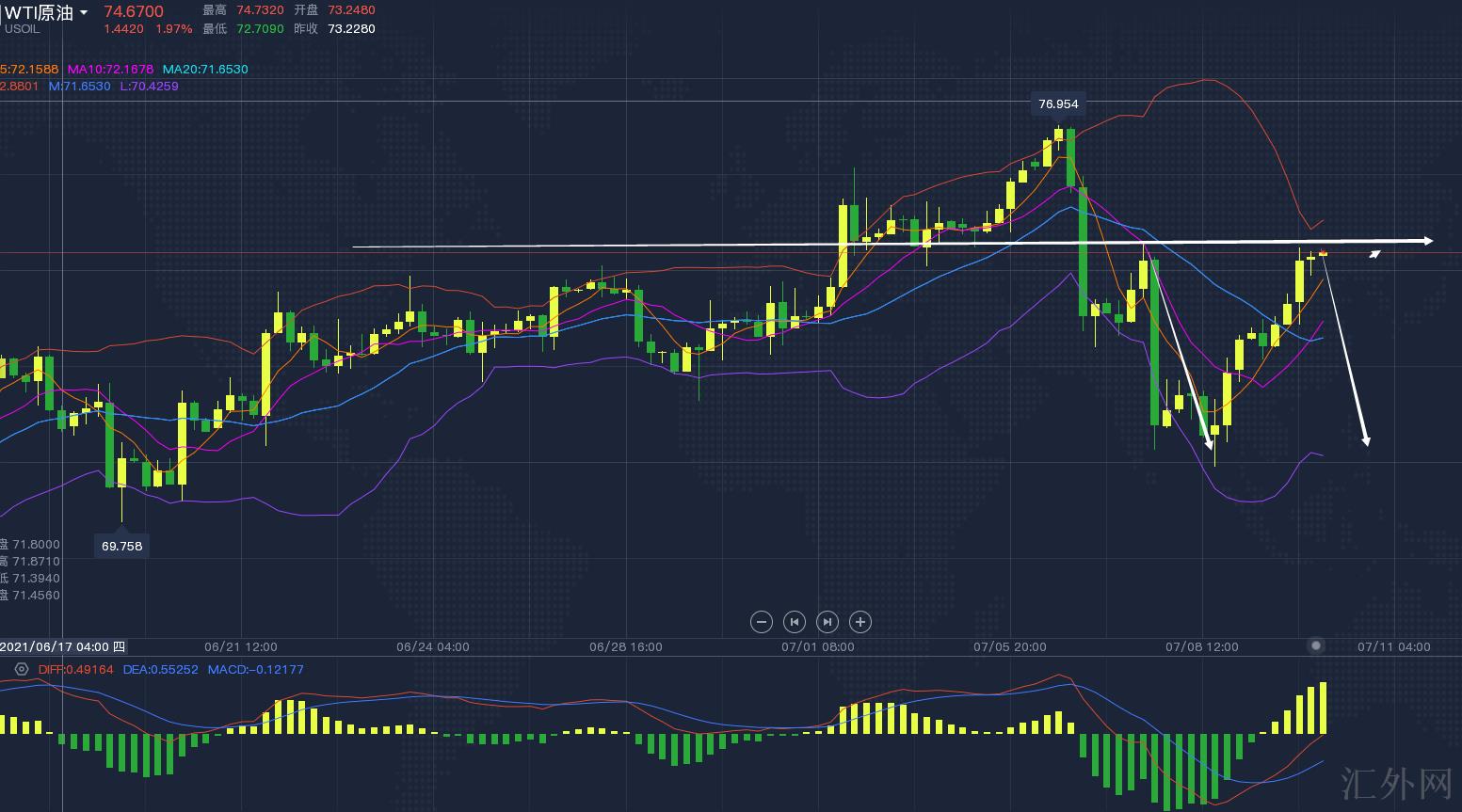Jump to the previous candles using skip-back icon
Viewport: 1462px width, 812px height.
(795, 622)
